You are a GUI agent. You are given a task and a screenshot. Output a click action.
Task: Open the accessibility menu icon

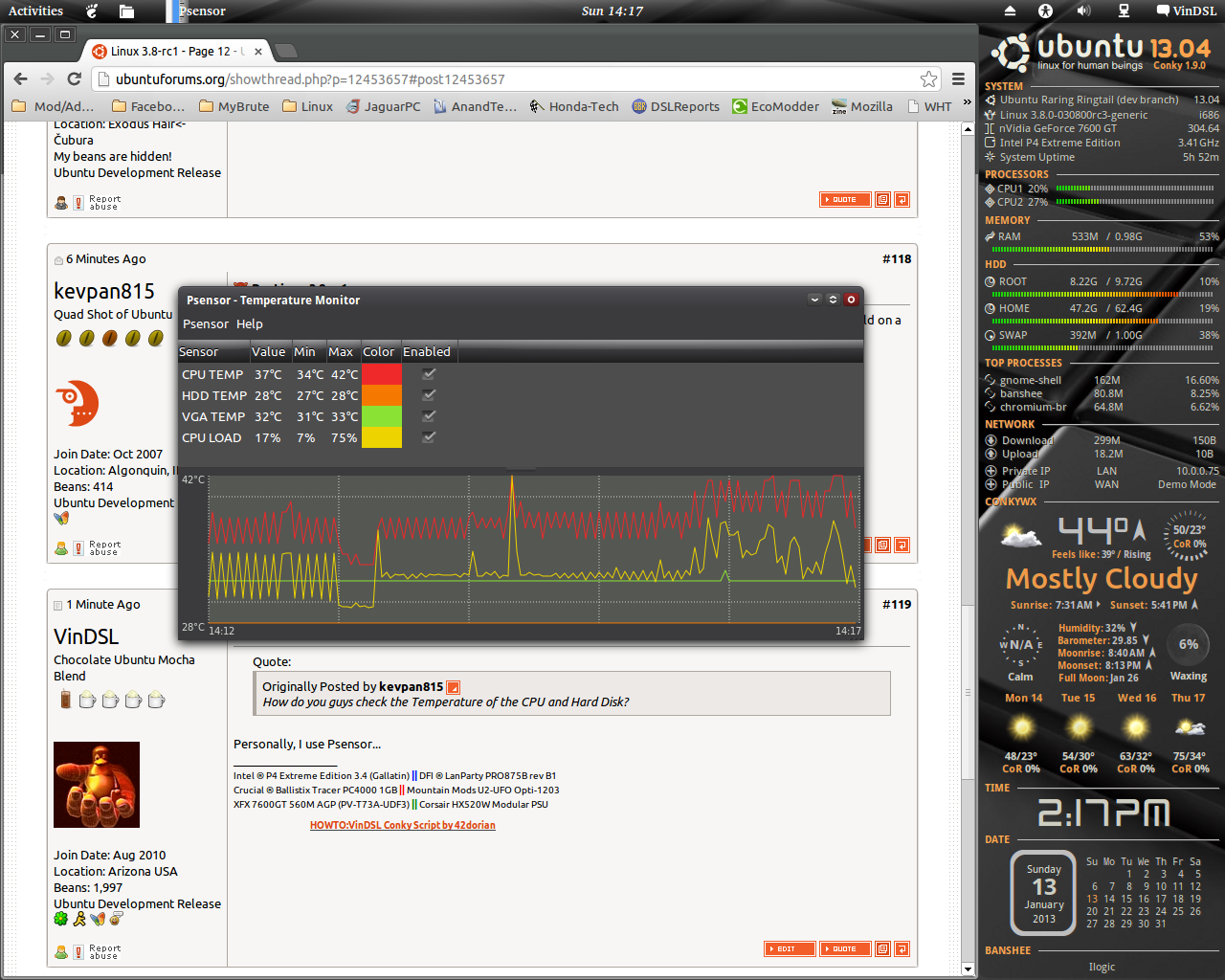tap(1045, 11)
